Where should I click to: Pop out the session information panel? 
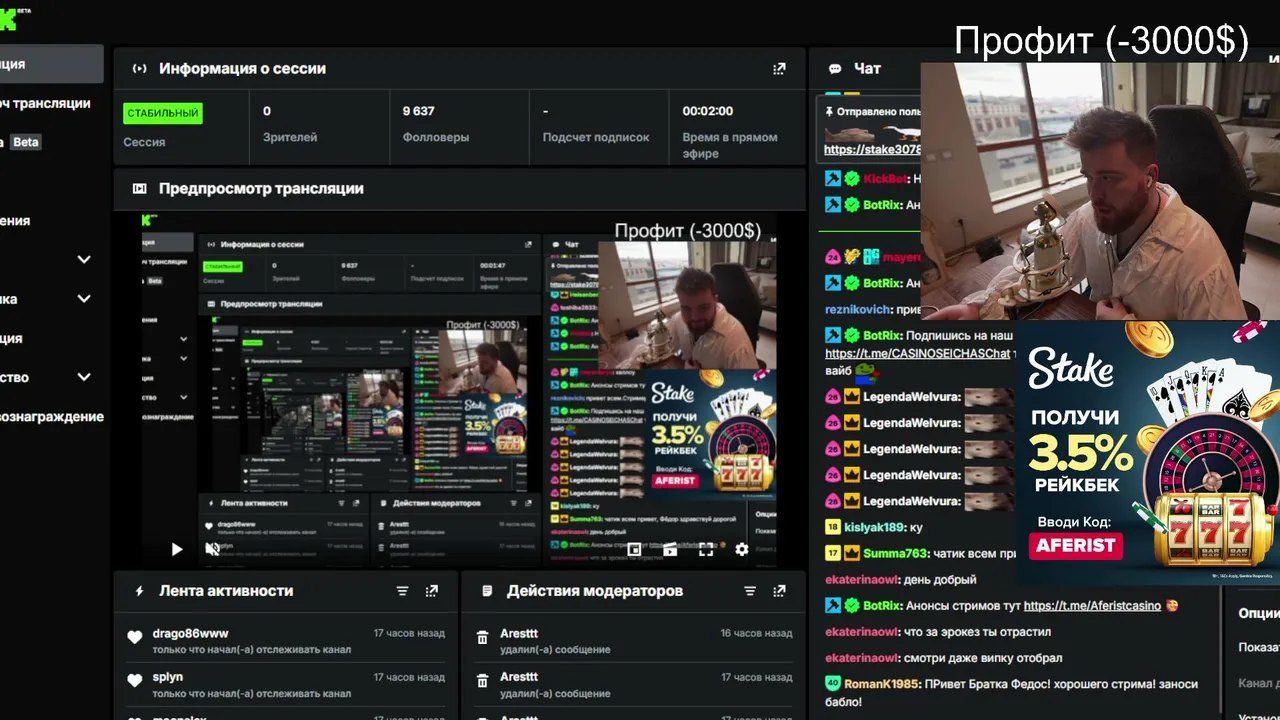tap(779, 69)
